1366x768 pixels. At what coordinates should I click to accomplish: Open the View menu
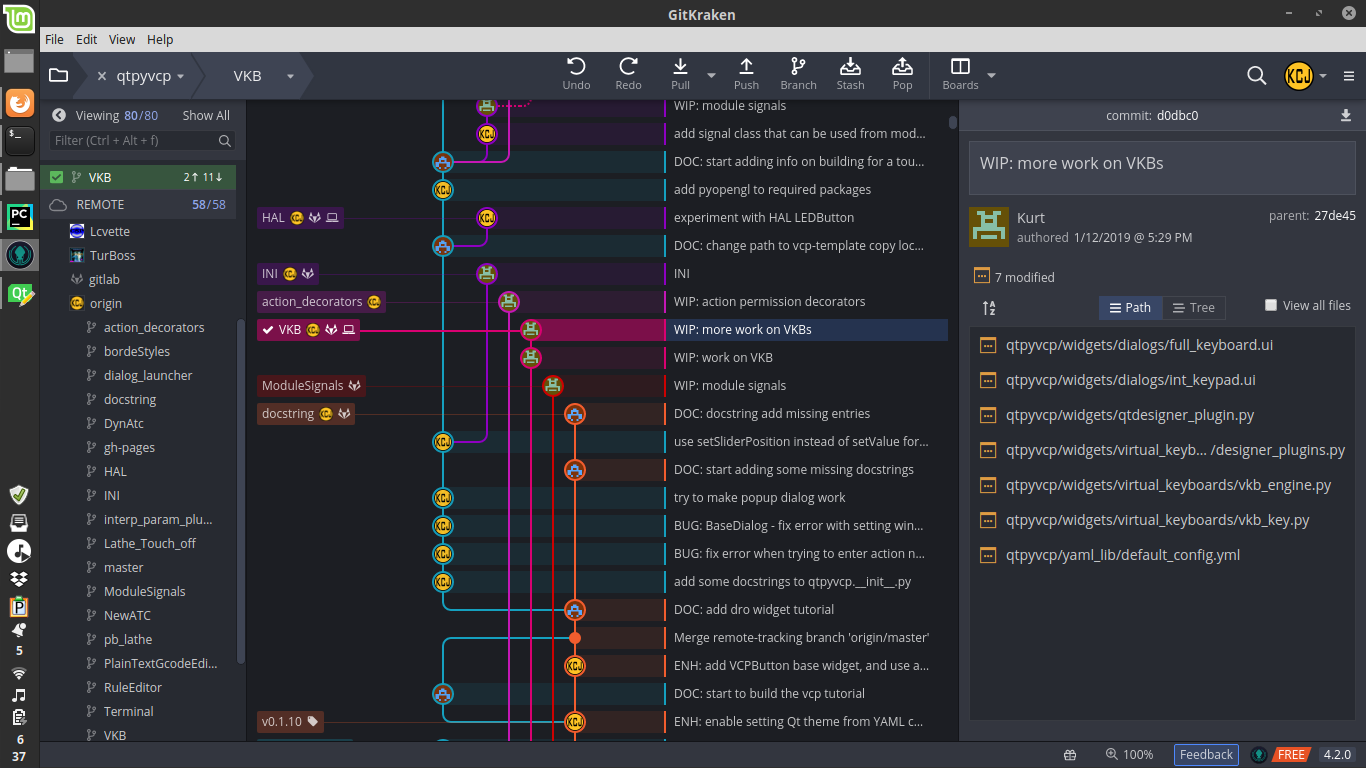[x=122, y=39]
